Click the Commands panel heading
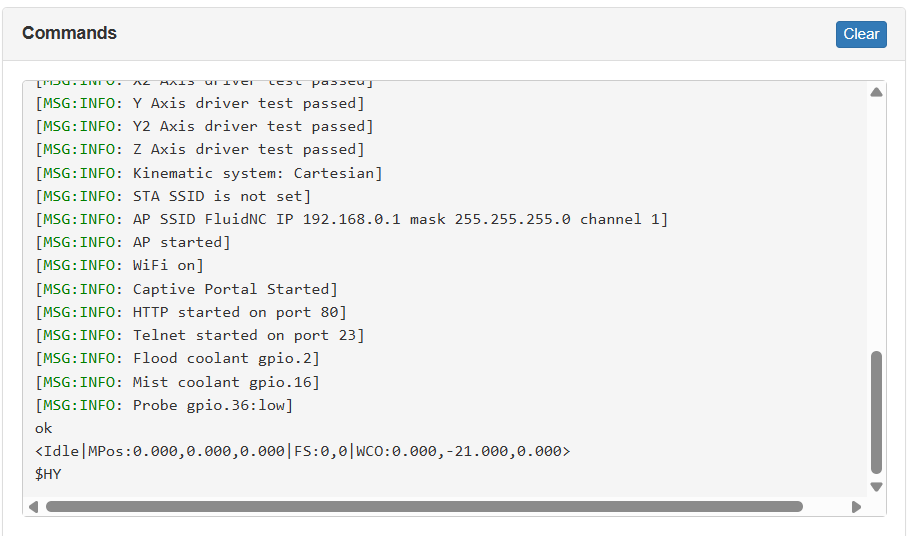Viewport: 918px width, 536px height. (x=69, y=33)
